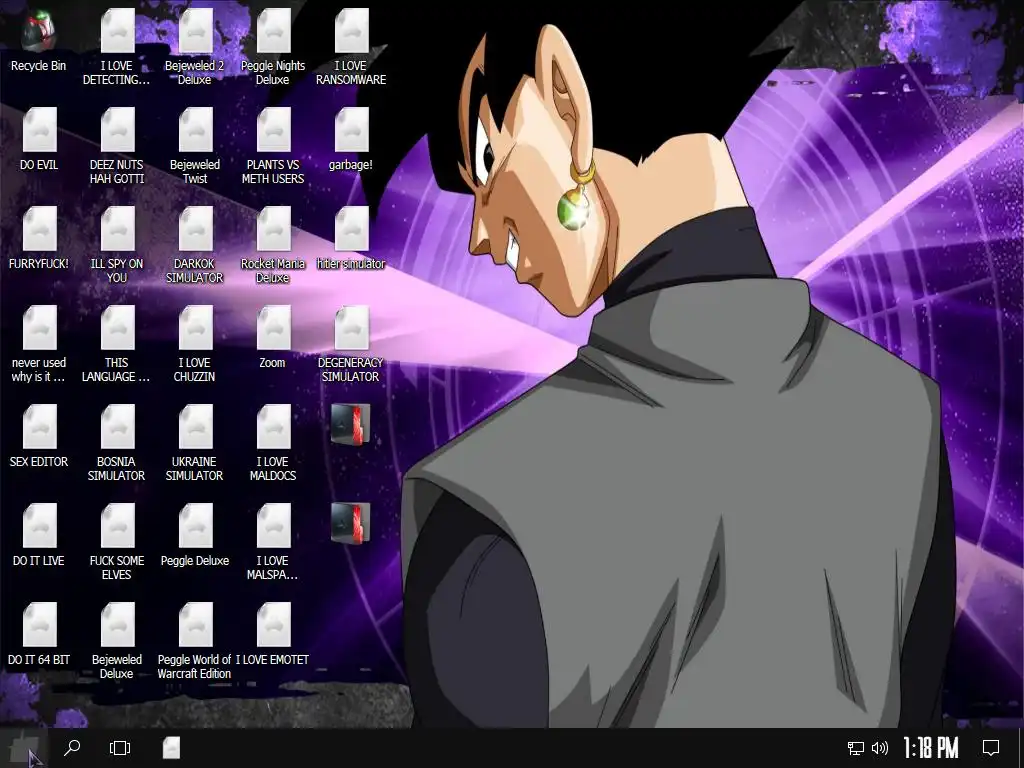The image size is (1024, 768).
Task: Open the volume speaker tray icon
Action: tap(880, 748)
